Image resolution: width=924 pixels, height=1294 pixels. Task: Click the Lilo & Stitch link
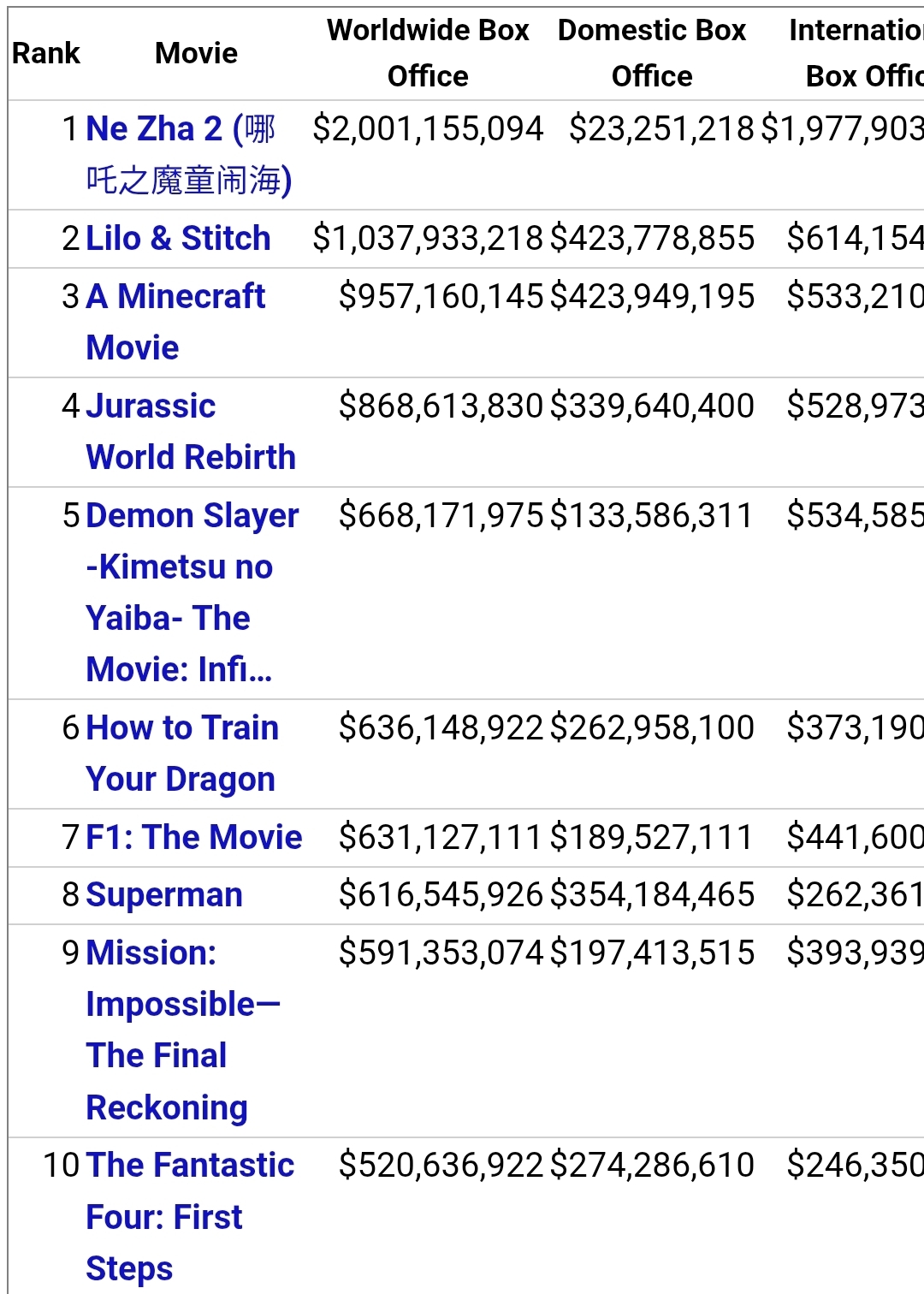pos(178,238)
